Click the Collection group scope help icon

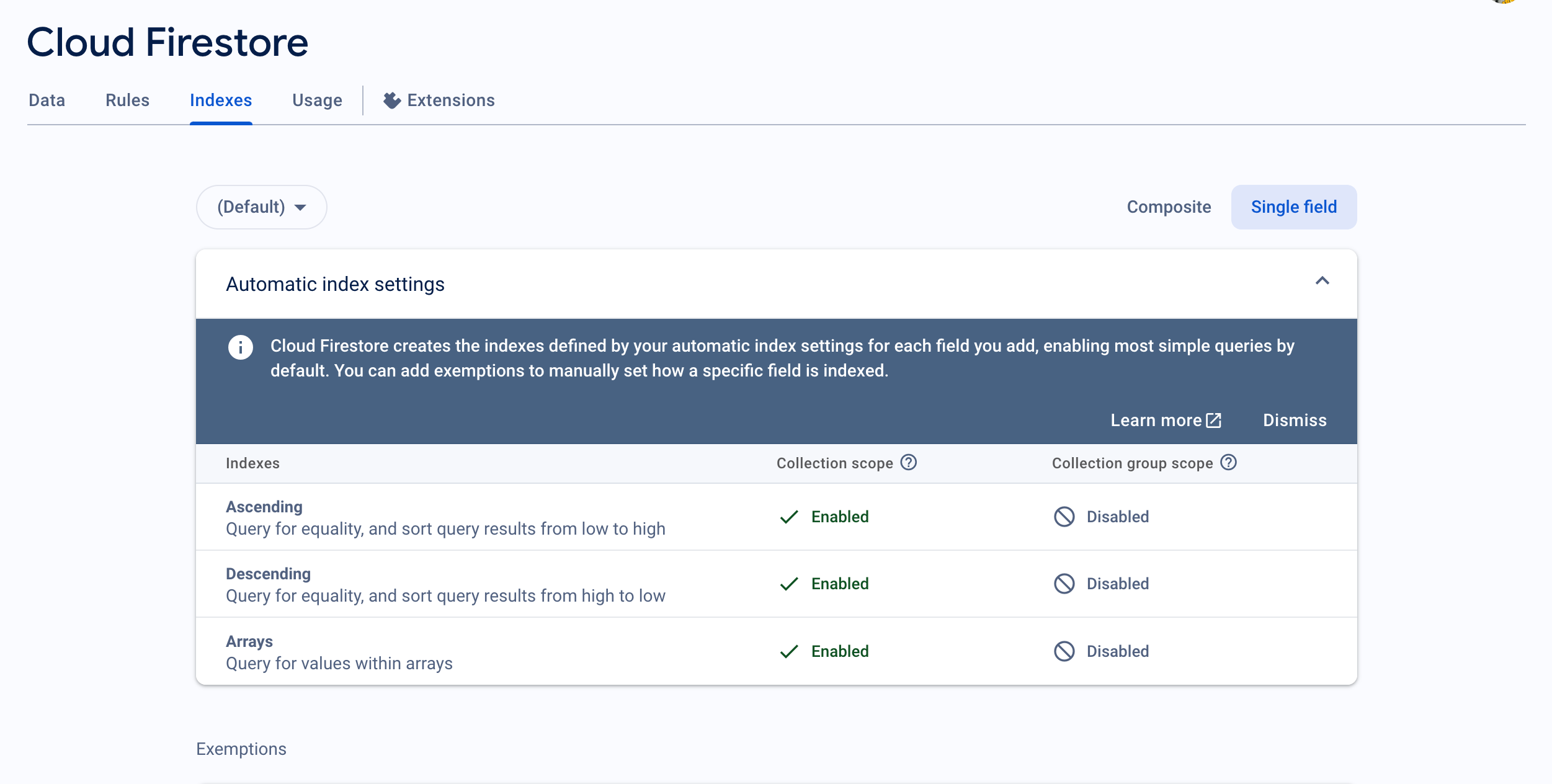pos(1228,463)
